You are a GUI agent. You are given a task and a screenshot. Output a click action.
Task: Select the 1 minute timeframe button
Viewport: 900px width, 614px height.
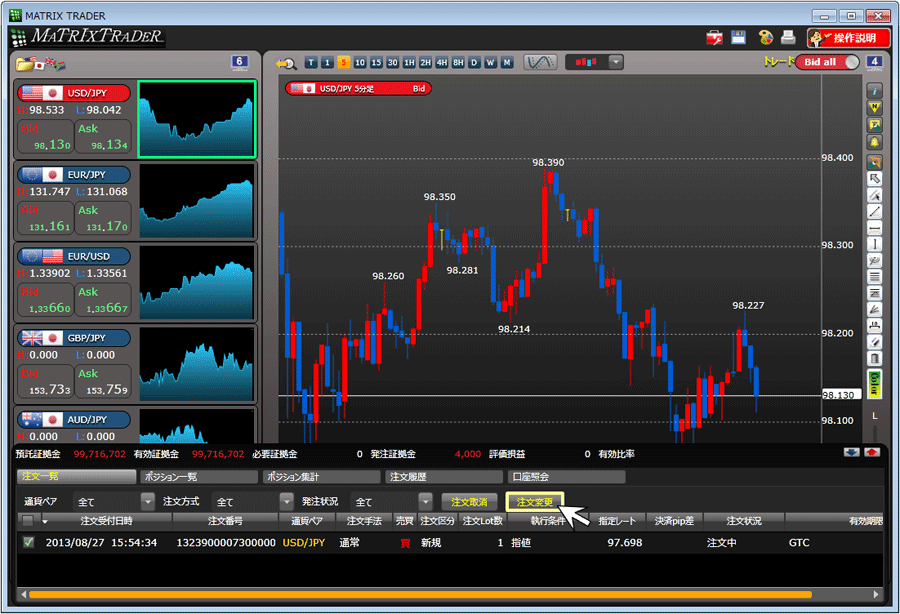pyautogui.click(x=327, y=63)
